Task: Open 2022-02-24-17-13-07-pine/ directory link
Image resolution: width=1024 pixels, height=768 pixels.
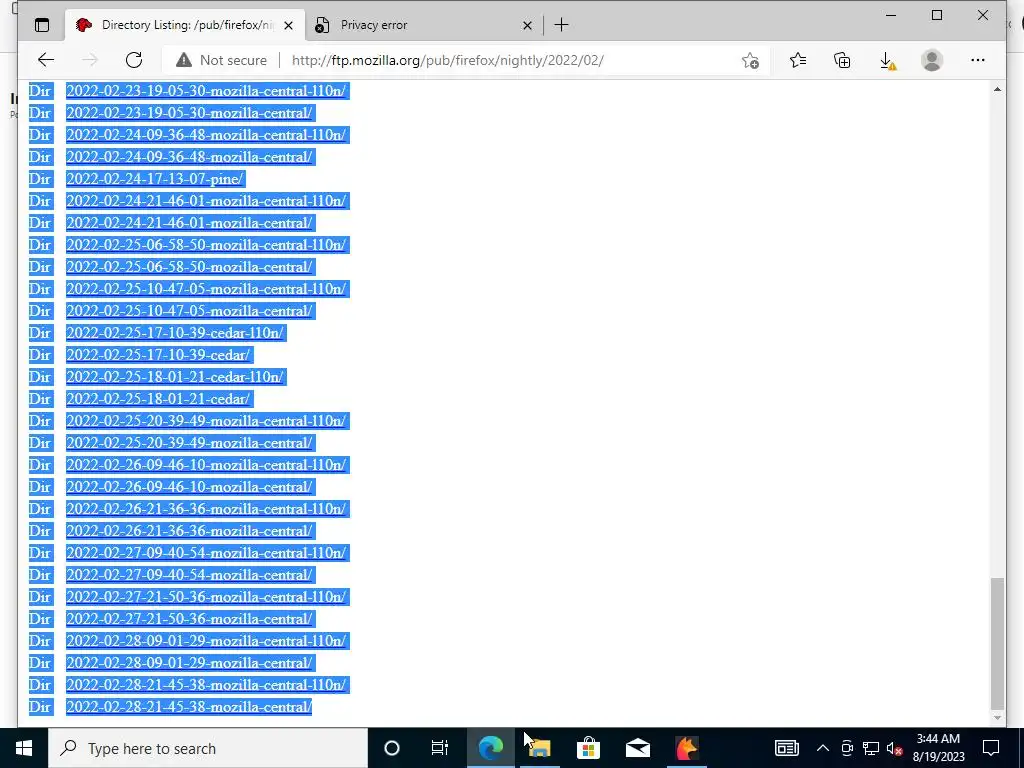Action: 155,179
